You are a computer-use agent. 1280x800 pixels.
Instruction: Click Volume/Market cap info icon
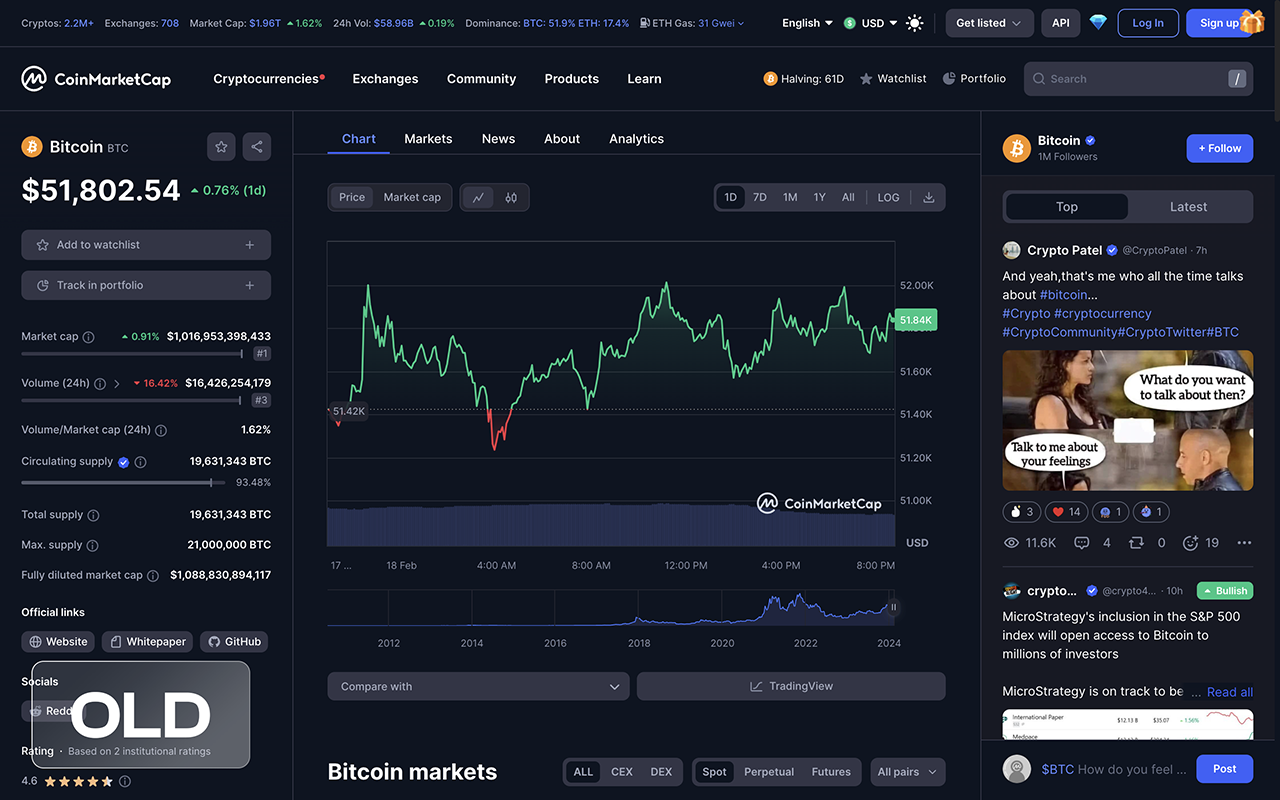(161, 430)
